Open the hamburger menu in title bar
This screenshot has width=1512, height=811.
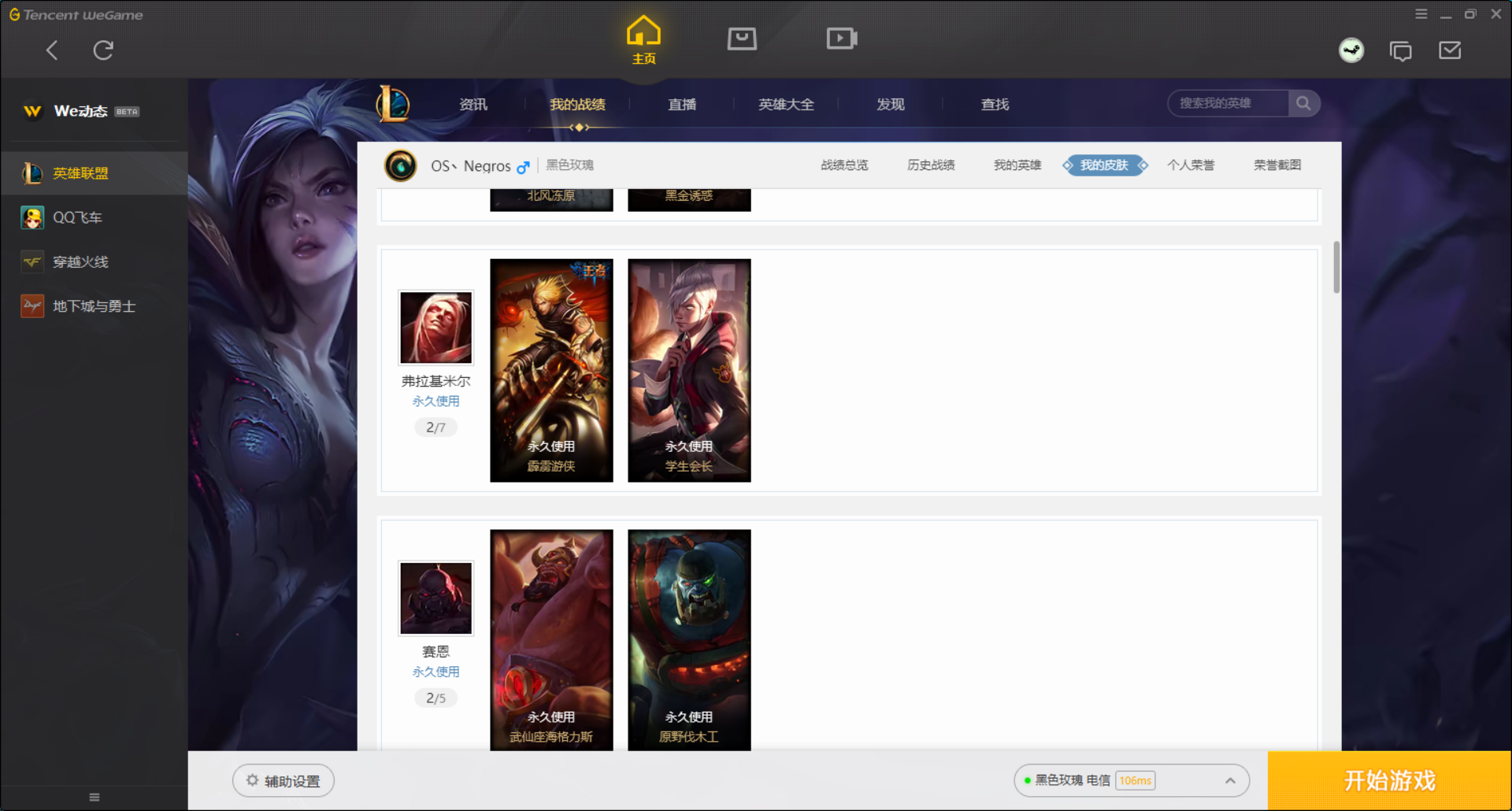[x=1421, y=14]
